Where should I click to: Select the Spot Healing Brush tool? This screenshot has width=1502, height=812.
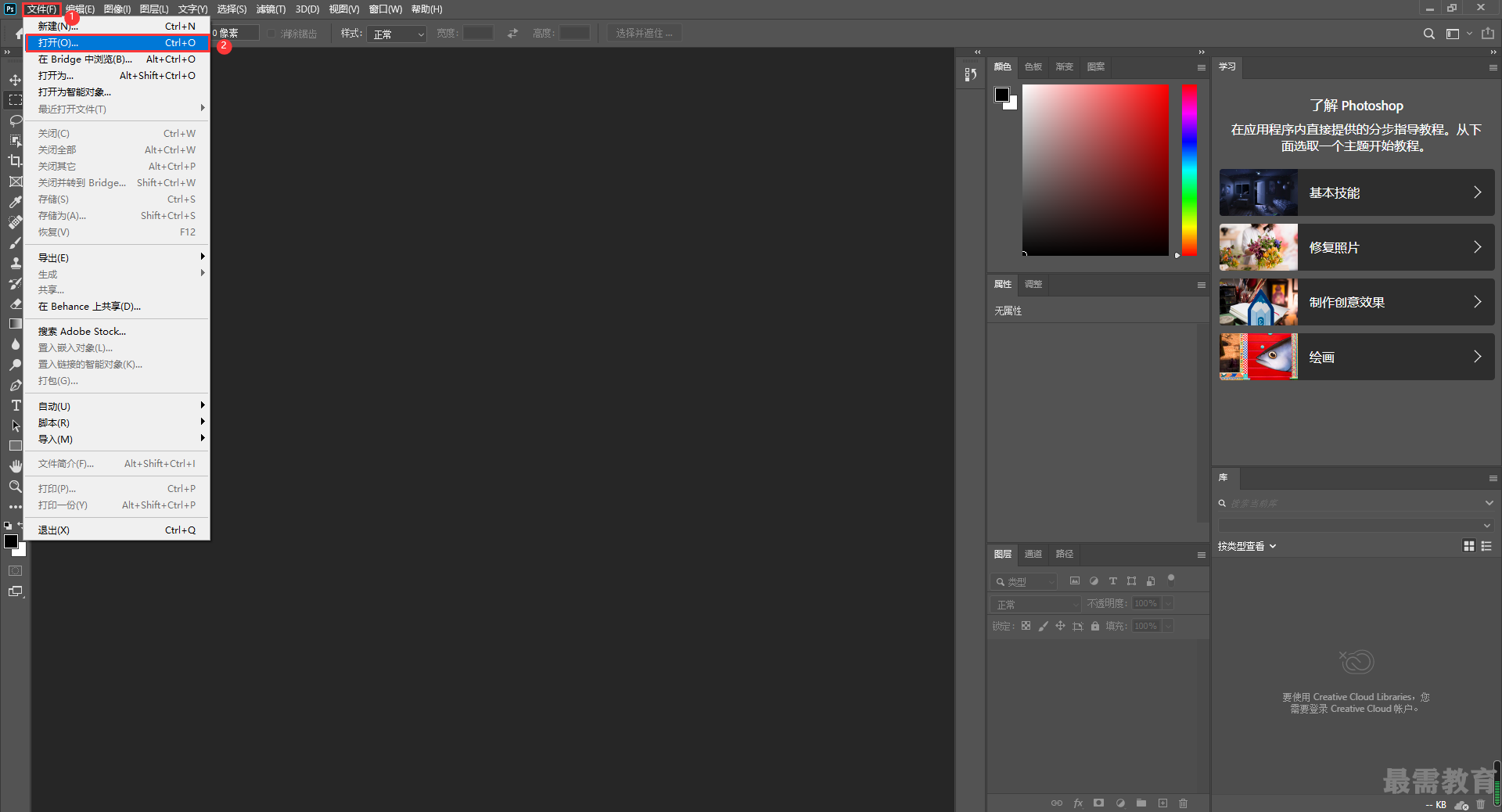(x=15, y=222)
